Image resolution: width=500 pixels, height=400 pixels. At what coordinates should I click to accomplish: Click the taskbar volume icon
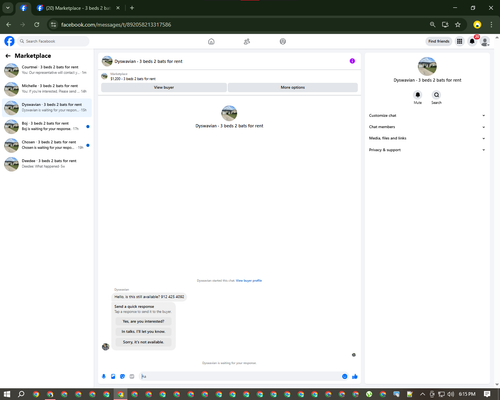(451, 394)
